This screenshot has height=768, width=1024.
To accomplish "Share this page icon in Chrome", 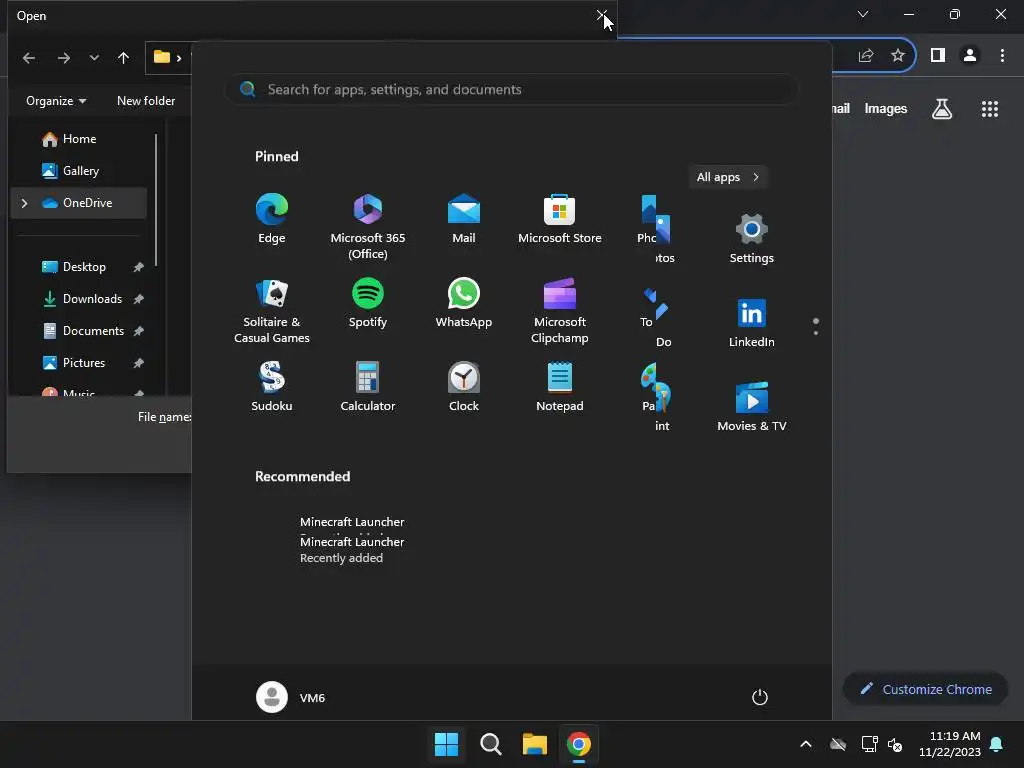I will [x=866, y=56].
